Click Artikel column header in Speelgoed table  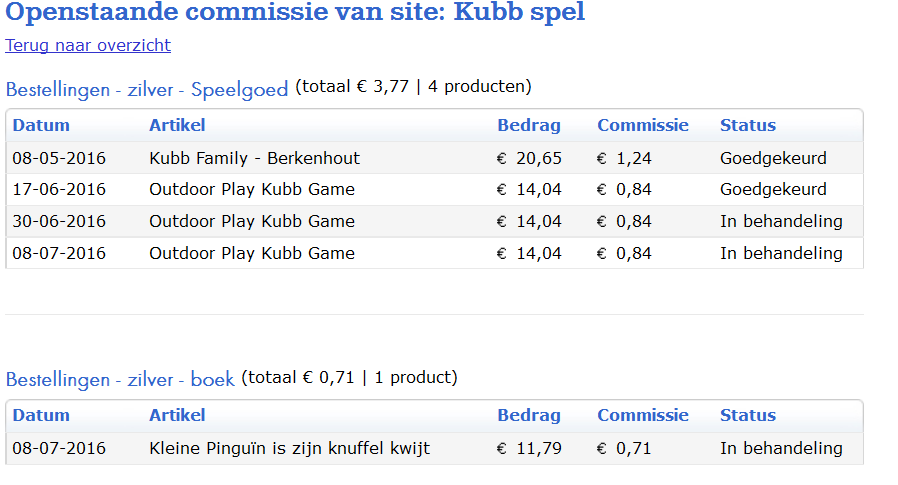pos(177,125)
